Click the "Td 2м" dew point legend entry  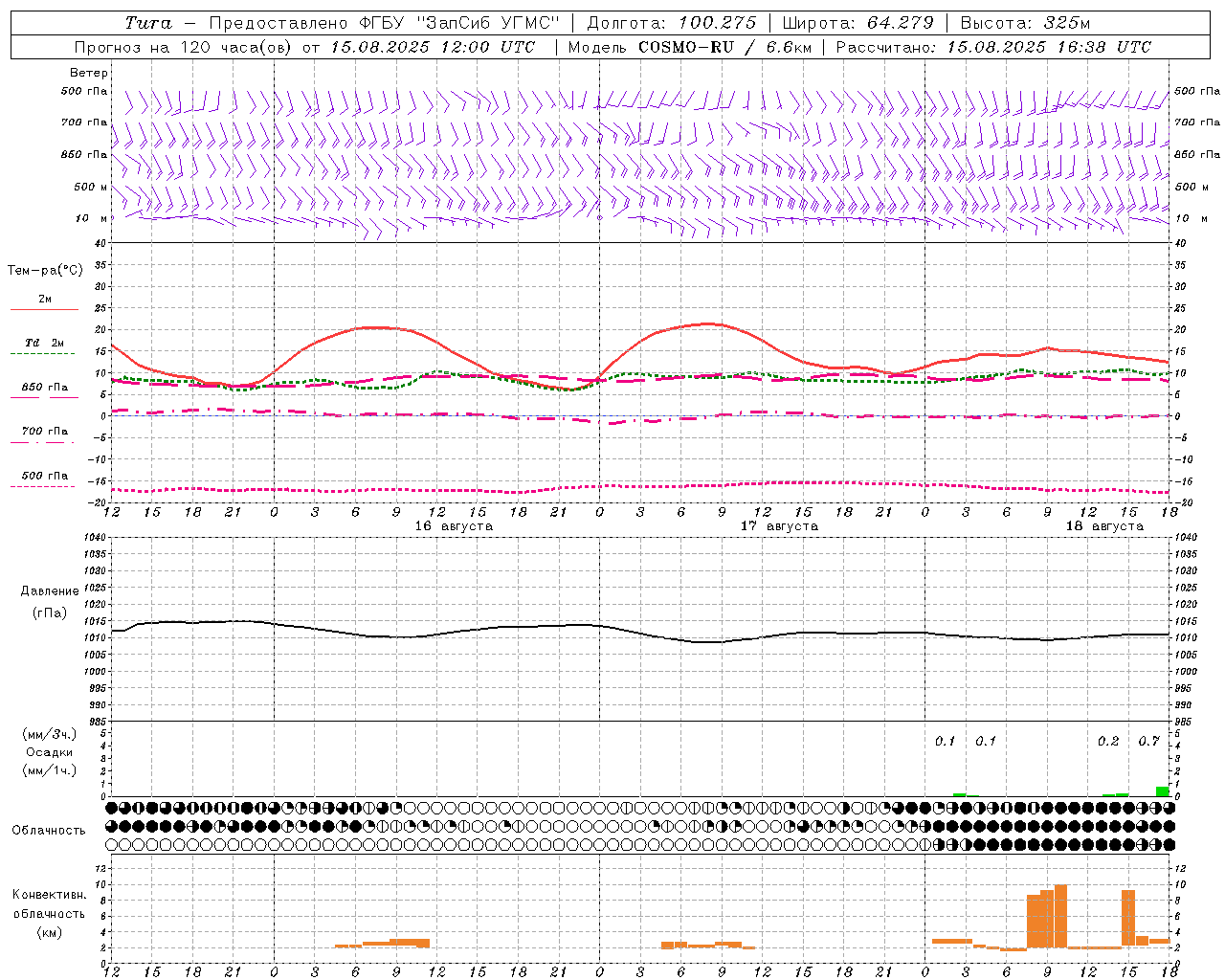tap(45, 343)
